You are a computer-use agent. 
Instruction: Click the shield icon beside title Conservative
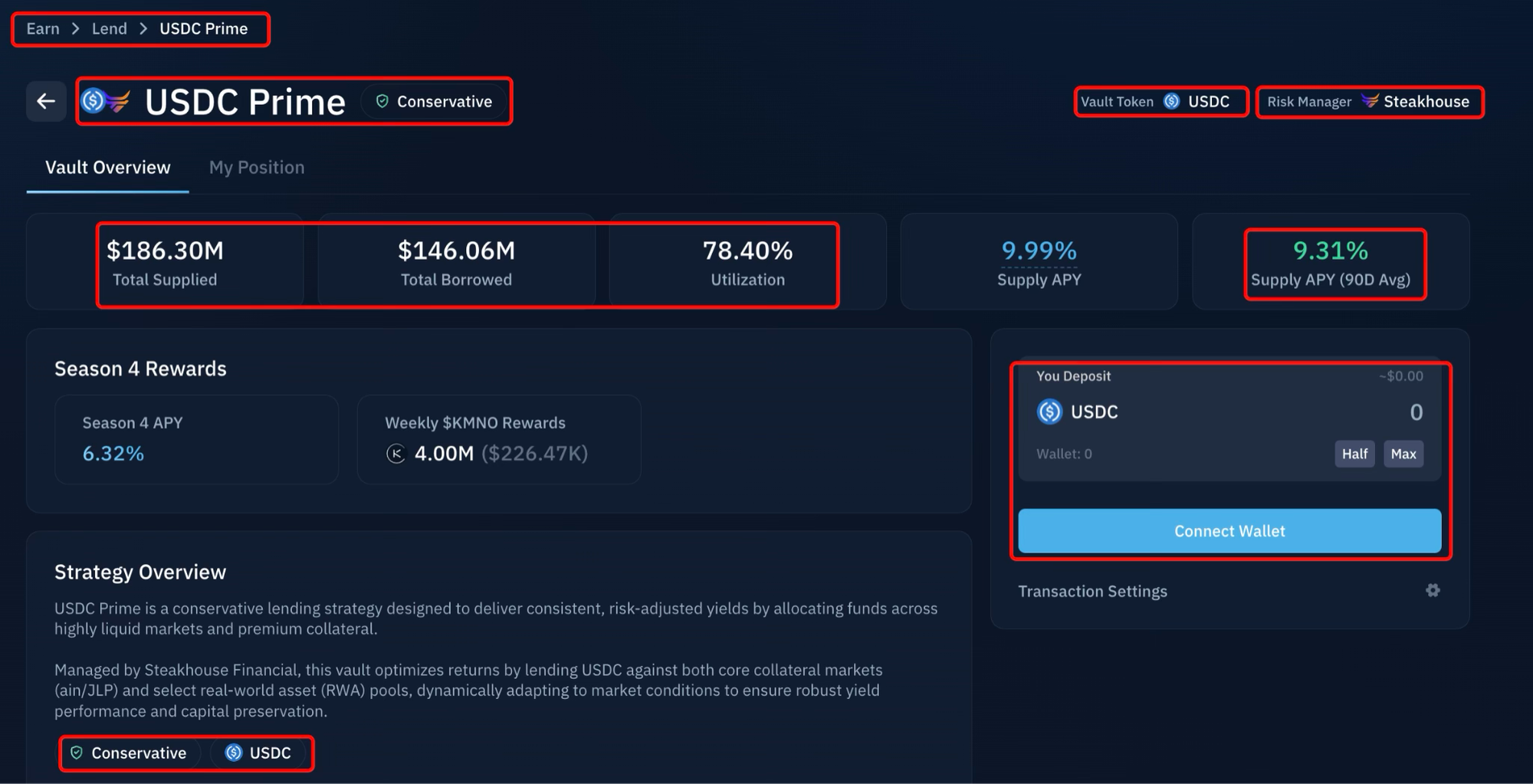(382, 101)
